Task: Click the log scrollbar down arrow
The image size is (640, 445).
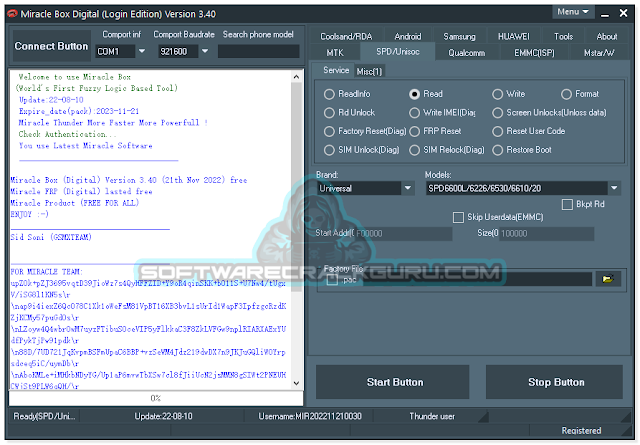Action: pos(296,383)
